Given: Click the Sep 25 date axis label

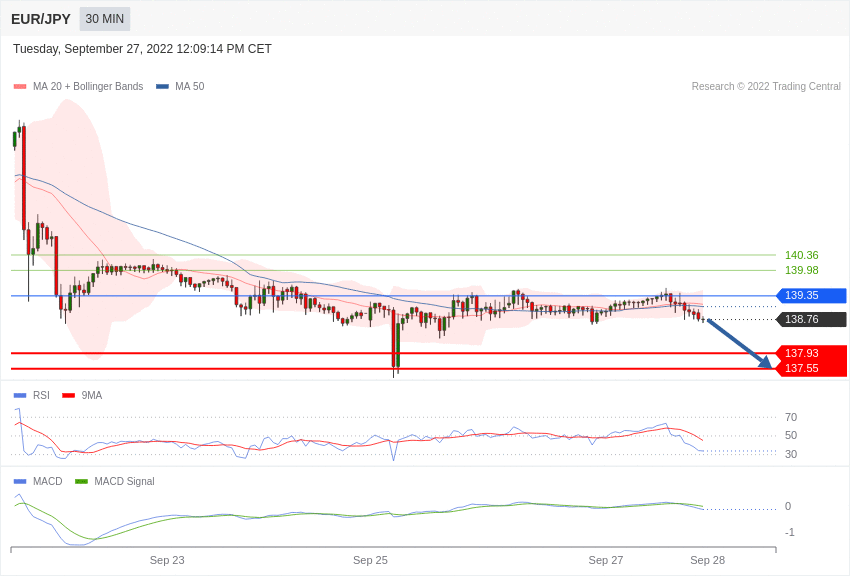Looking at the screenshot, I should (x=370, y=560).
